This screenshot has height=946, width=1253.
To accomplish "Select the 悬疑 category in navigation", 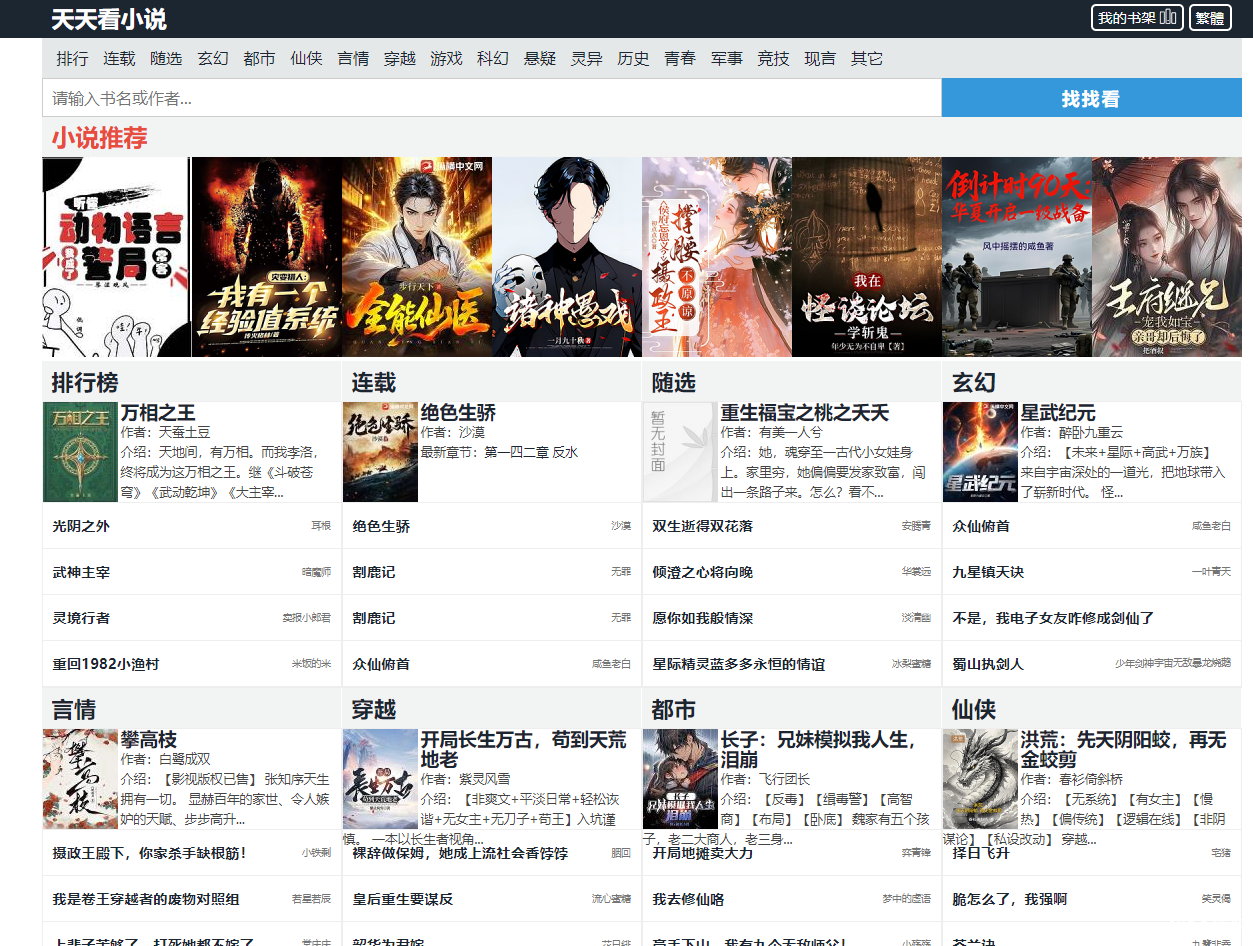I will pos(539,59).
